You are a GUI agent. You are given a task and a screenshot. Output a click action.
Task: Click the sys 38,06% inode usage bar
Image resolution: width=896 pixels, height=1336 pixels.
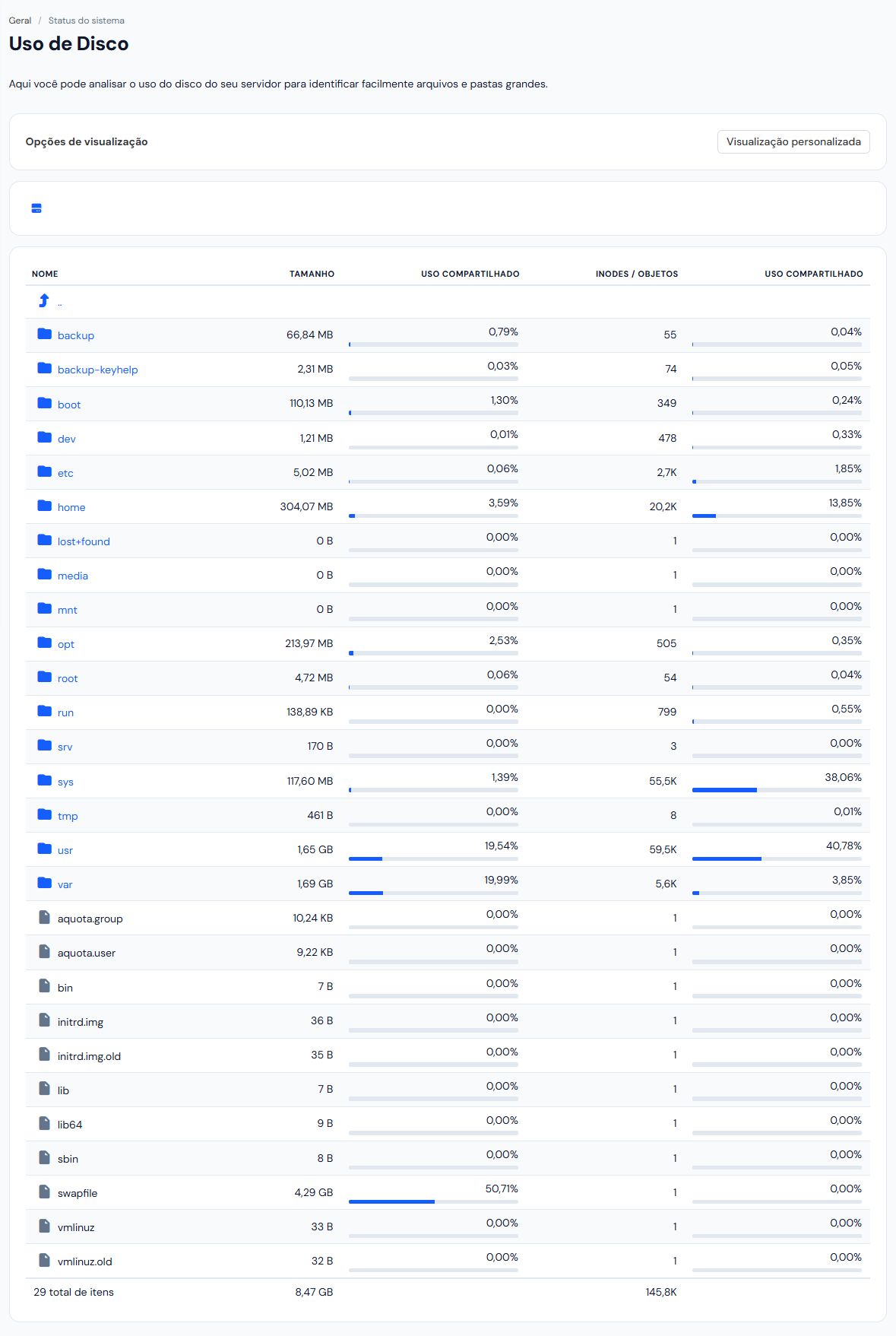click(777, 790)
